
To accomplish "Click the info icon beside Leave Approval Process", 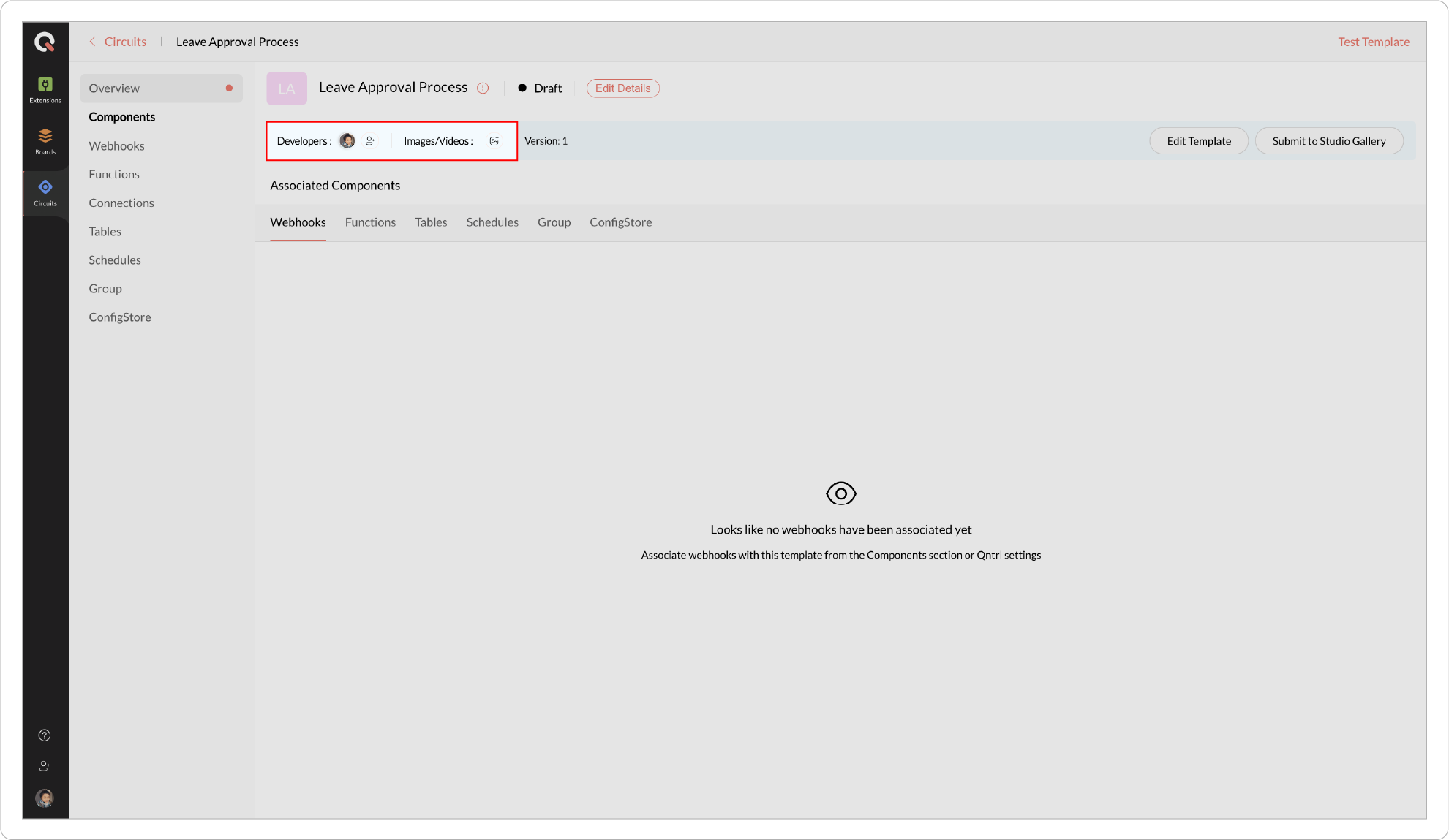I will pos(483,88).
